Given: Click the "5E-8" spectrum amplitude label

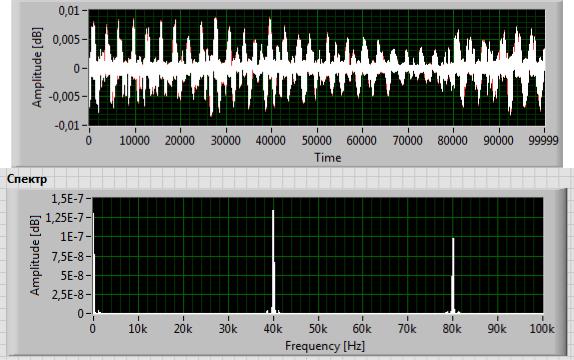Looking at the screenshot, I should [x=71, y=275].
